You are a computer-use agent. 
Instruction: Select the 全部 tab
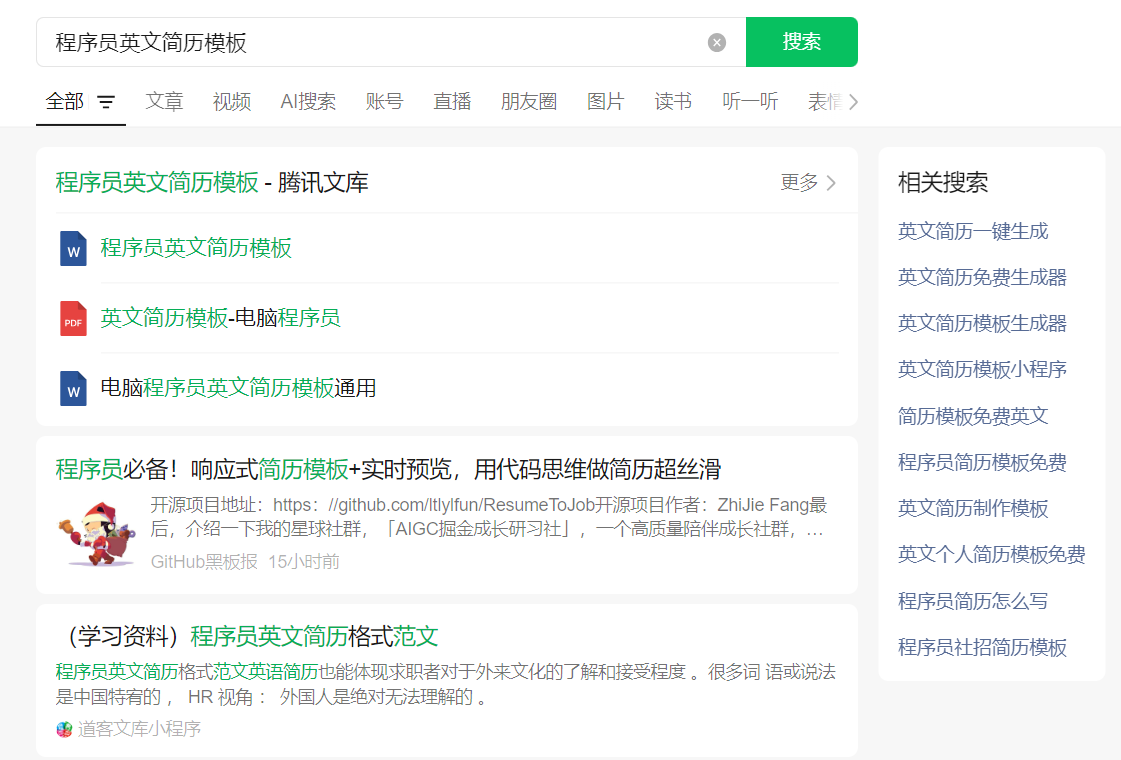pyautogui.click(x=65, y=102)
